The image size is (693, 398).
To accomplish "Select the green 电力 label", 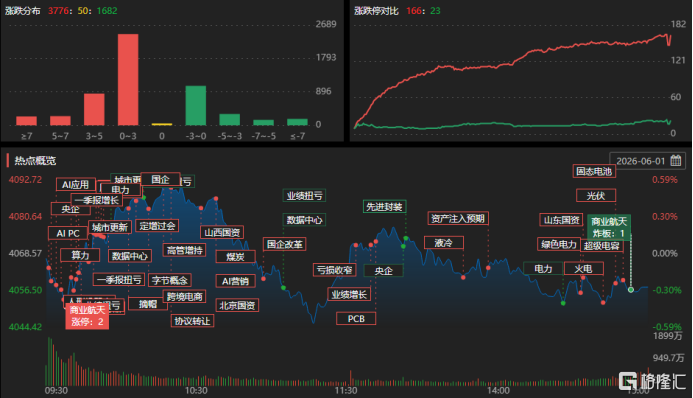I will click(543, 269).
